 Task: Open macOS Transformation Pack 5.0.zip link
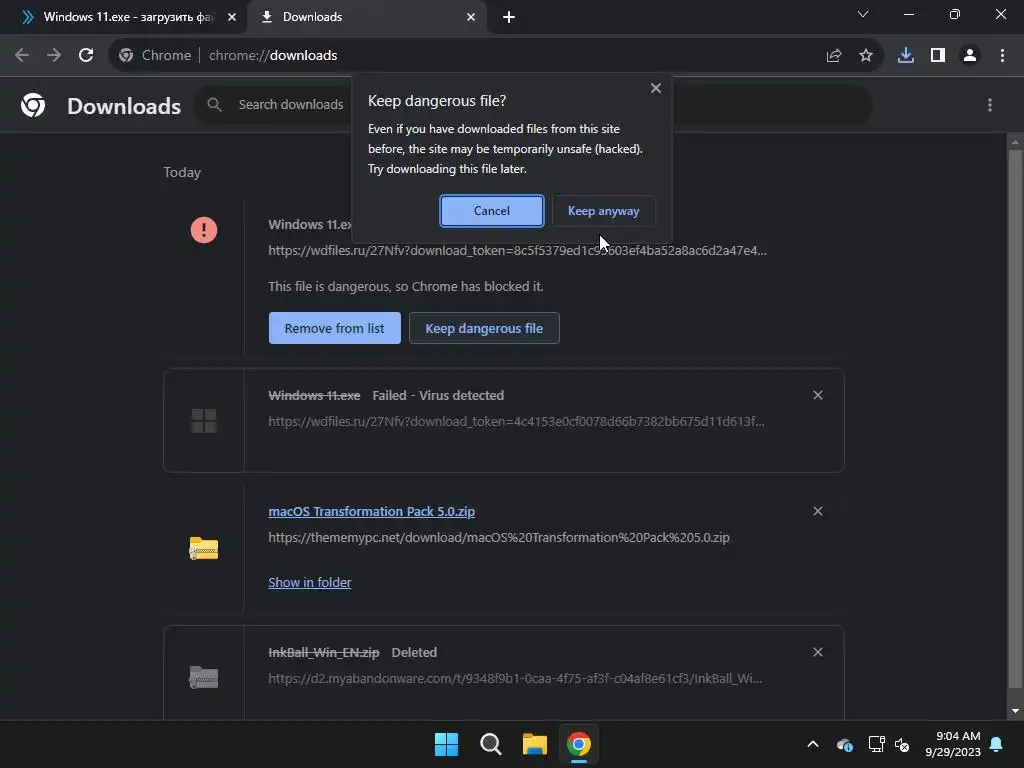coord(372,511)
